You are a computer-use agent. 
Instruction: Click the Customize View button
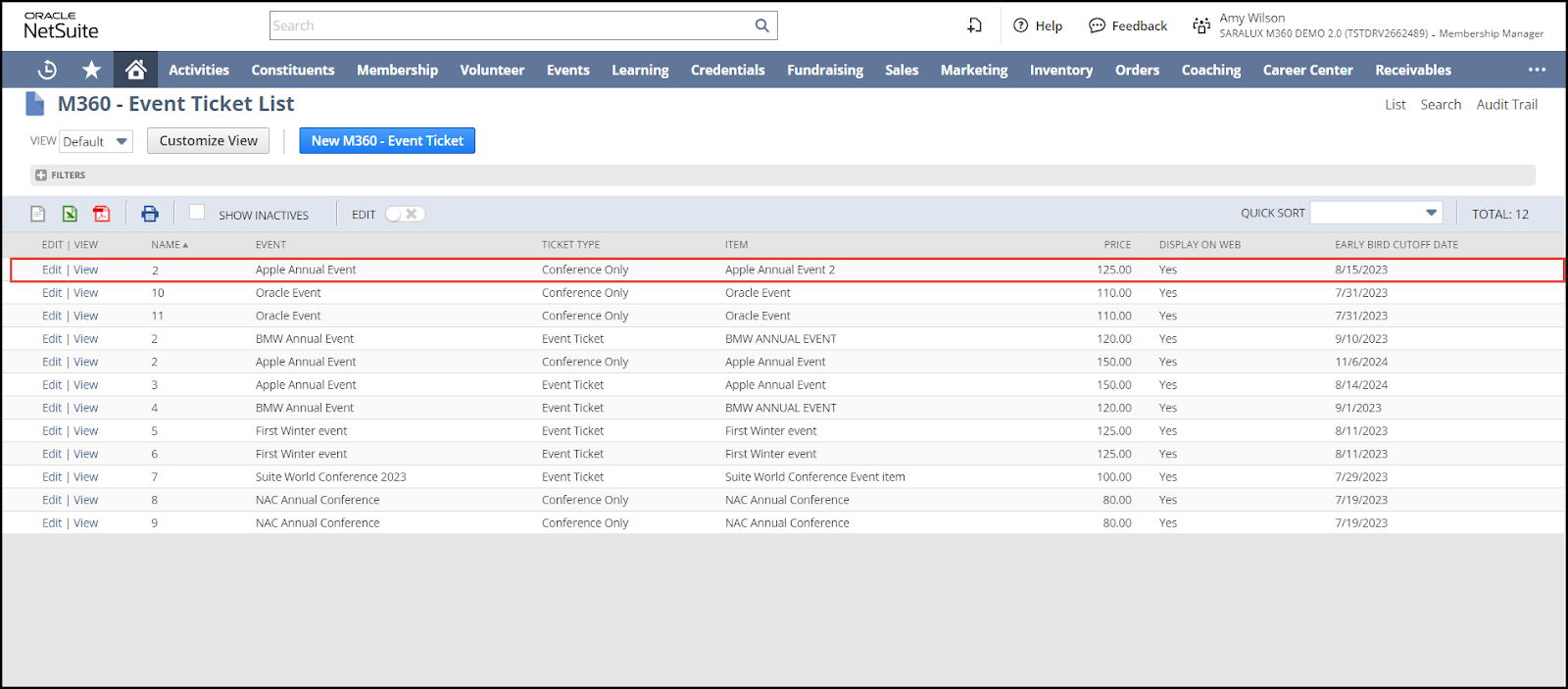(208, 141)
